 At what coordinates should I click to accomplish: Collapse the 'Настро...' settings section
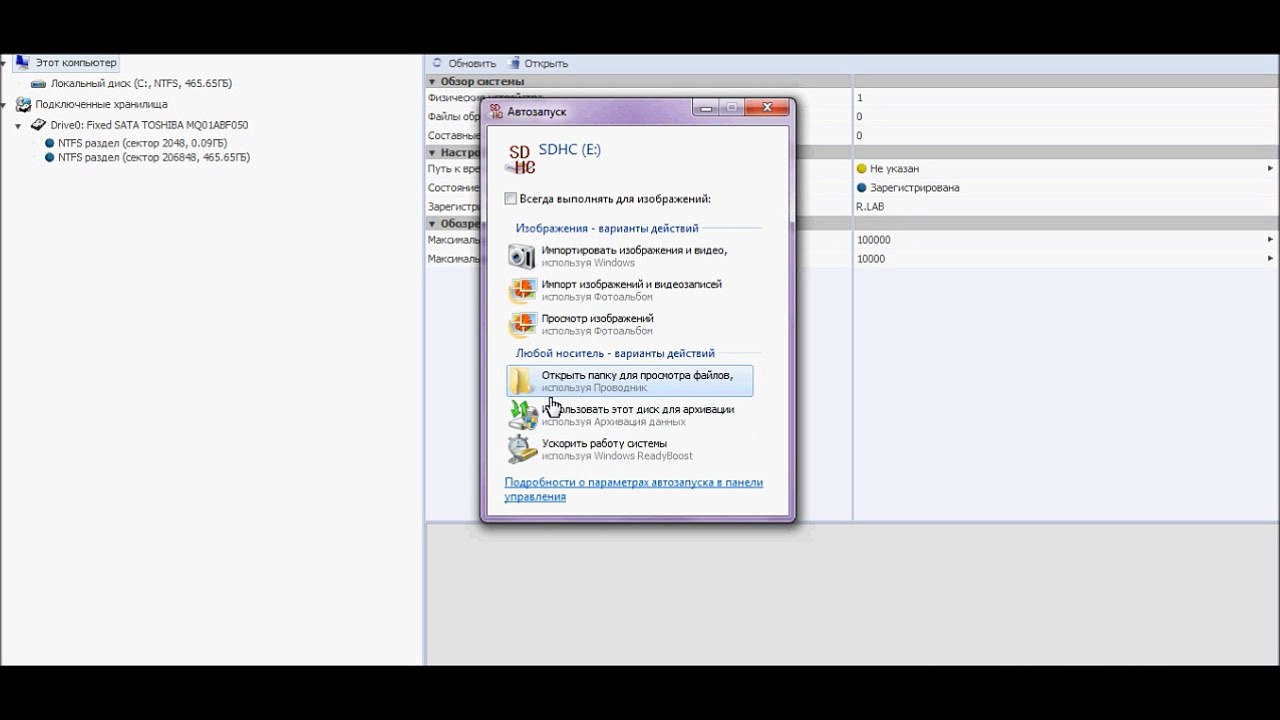(432, 153)
